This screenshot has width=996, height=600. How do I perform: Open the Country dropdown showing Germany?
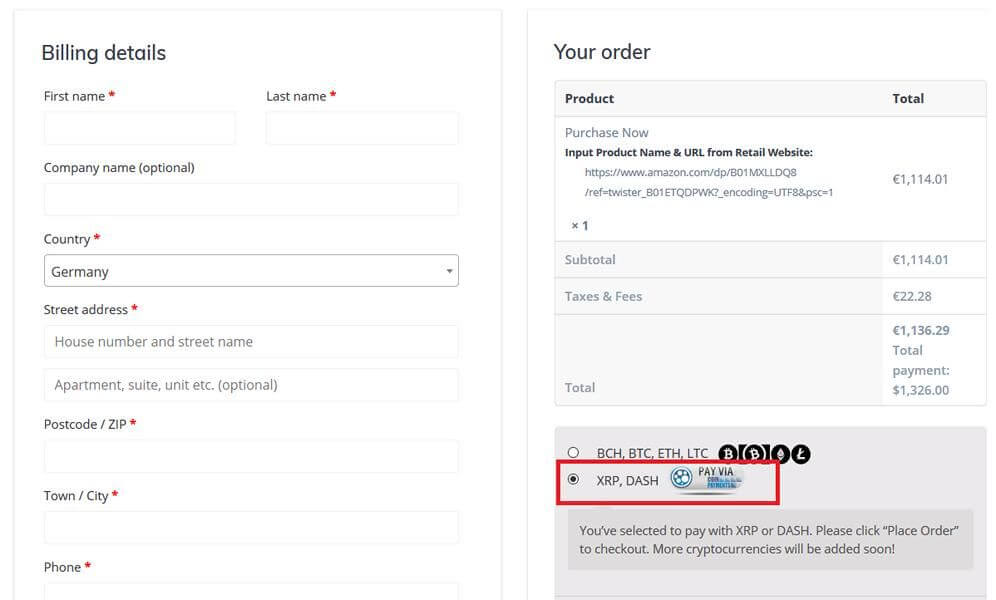click(x=250, y=271)
